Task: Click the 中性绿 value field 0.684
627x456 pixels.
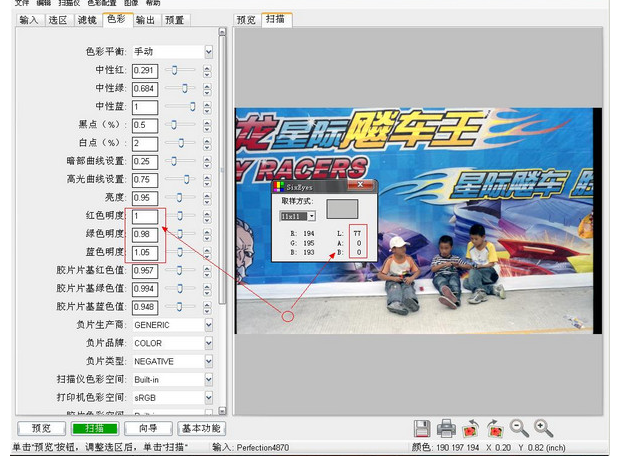Action: click(145, 89)
